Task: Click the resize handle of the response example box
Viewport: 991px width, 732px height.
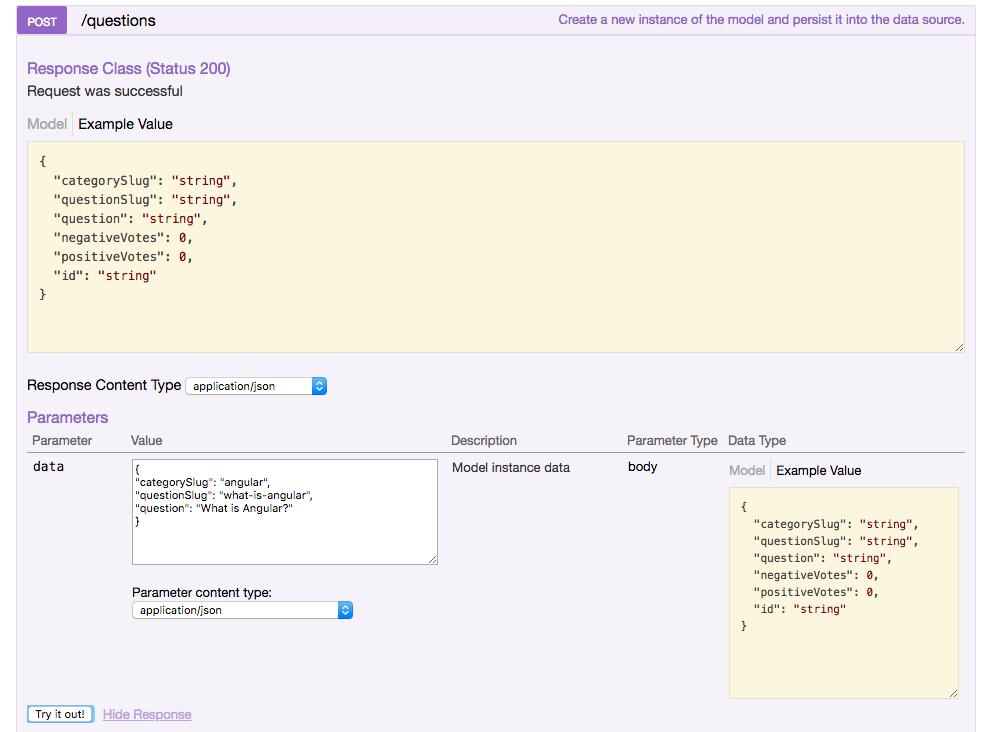Action: click(959, 347)
